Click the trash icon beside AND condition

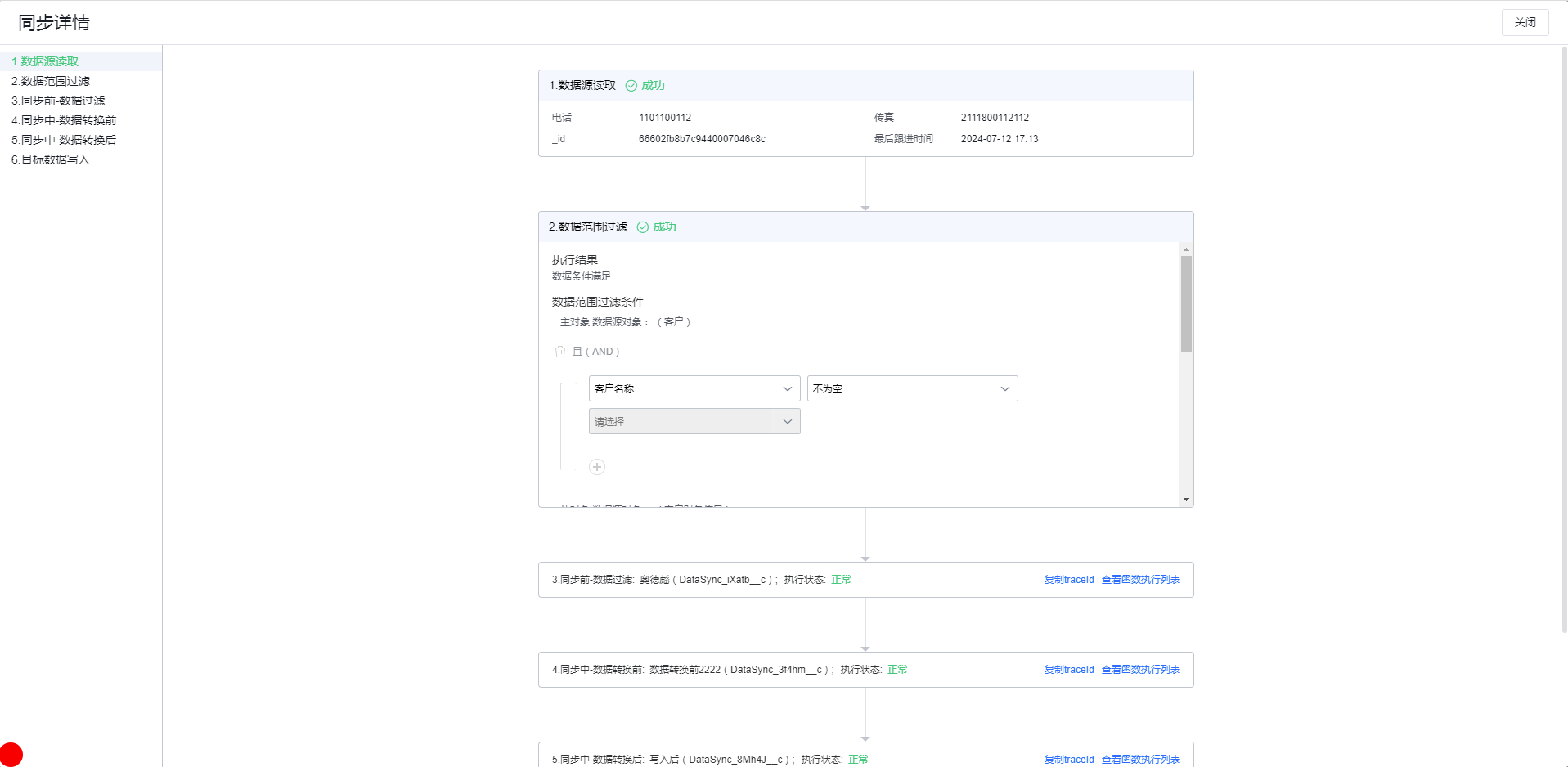point(560,352)
